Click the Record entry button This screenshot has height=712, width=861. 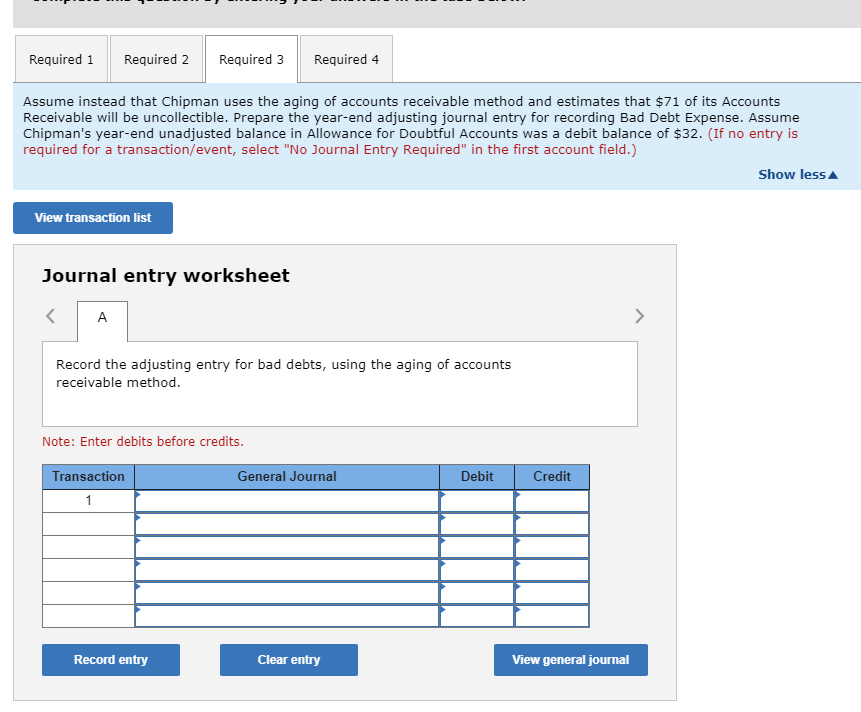point(110,659)
